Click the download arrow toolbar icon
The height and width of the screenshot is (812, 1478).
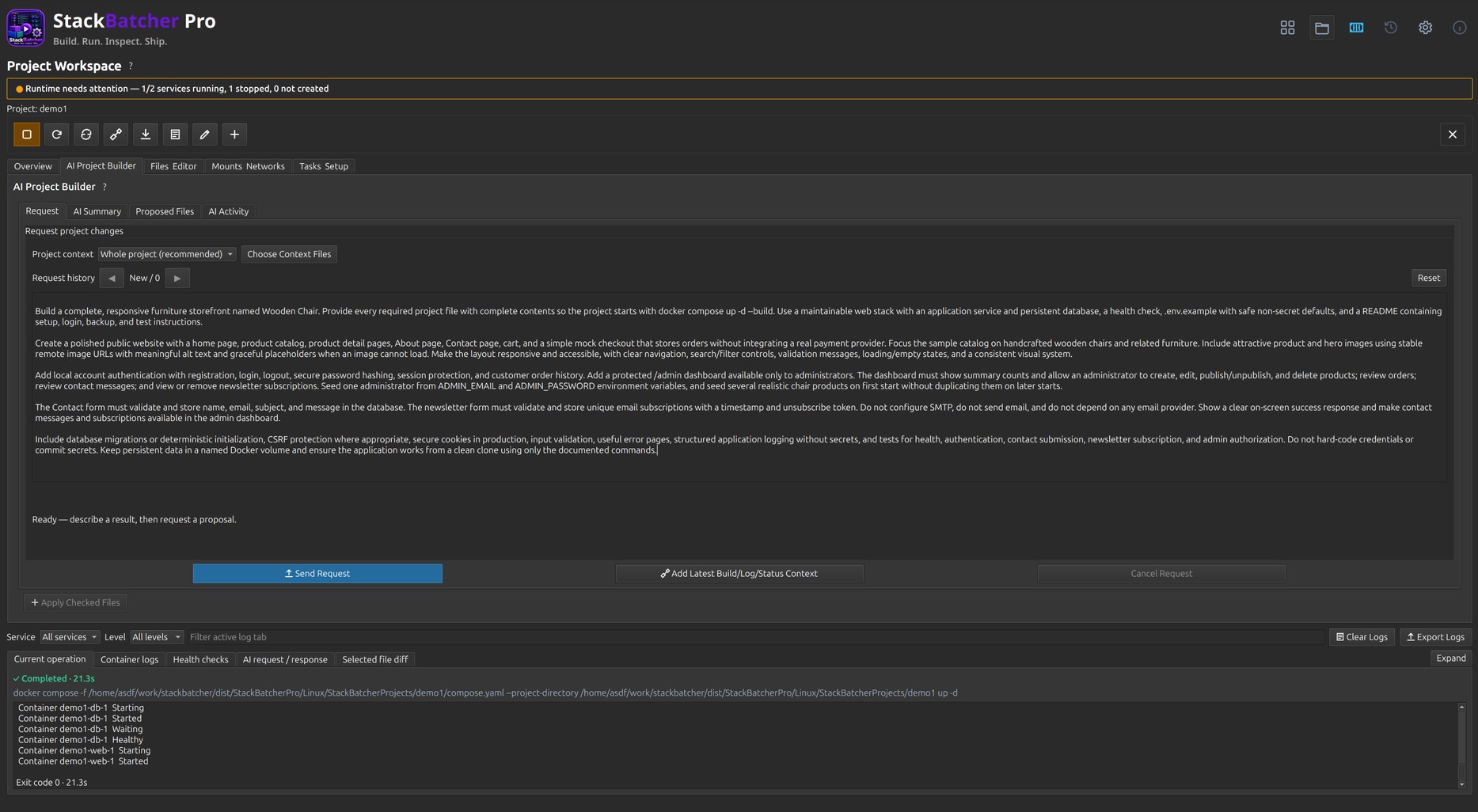click(146, 135)
